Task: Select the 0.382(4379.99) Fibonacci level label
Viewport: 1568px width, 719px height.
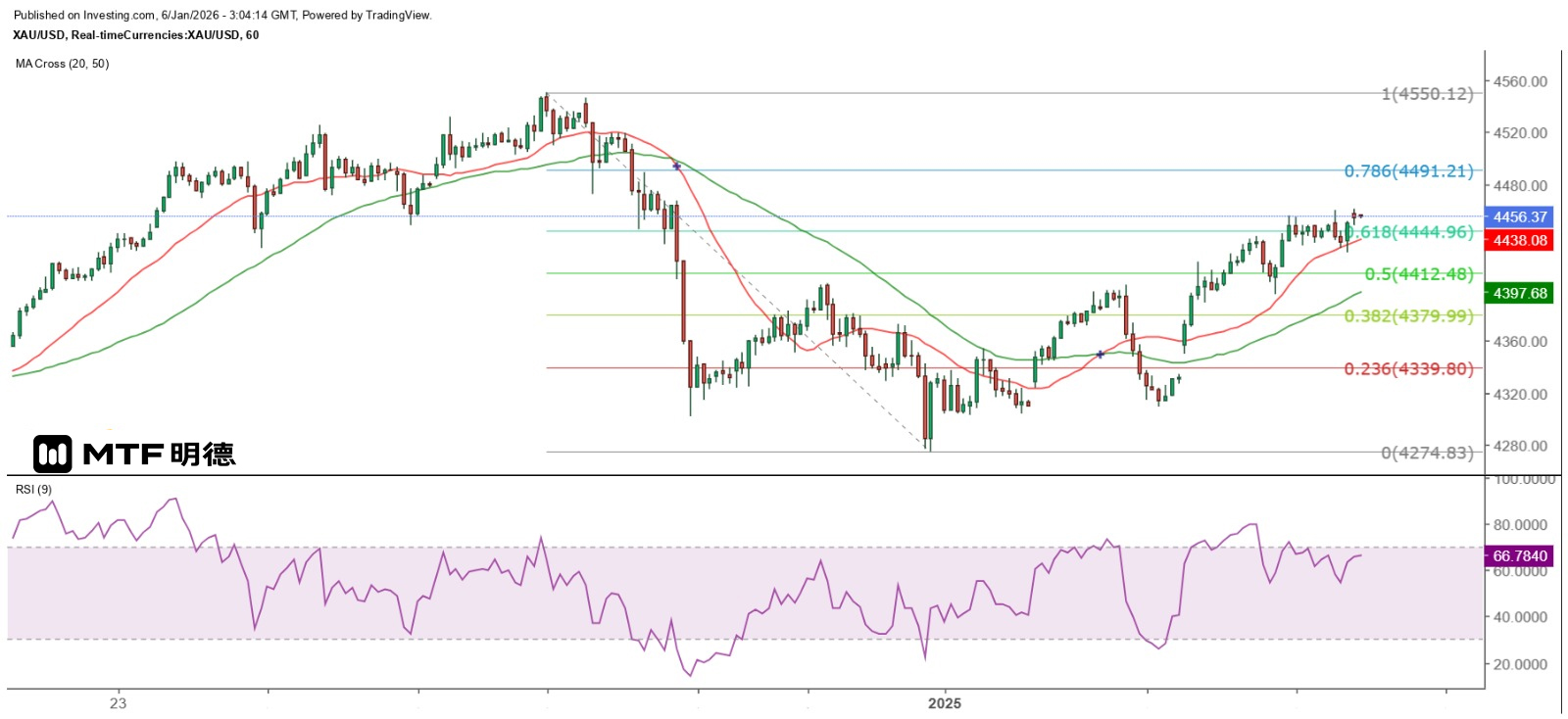Action: [1408, 315]
